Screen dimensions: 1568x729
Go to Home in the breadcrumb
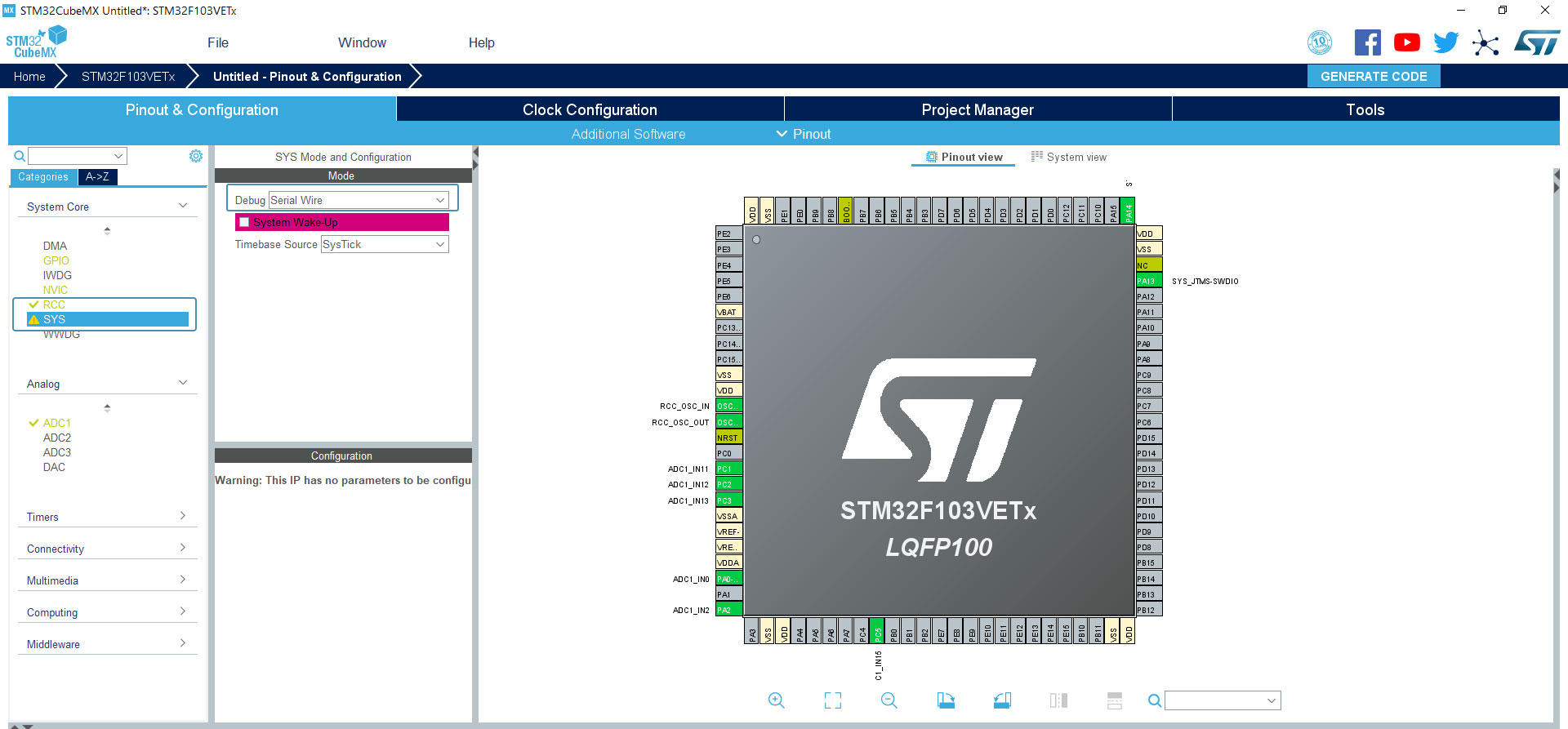coord(29,77)
